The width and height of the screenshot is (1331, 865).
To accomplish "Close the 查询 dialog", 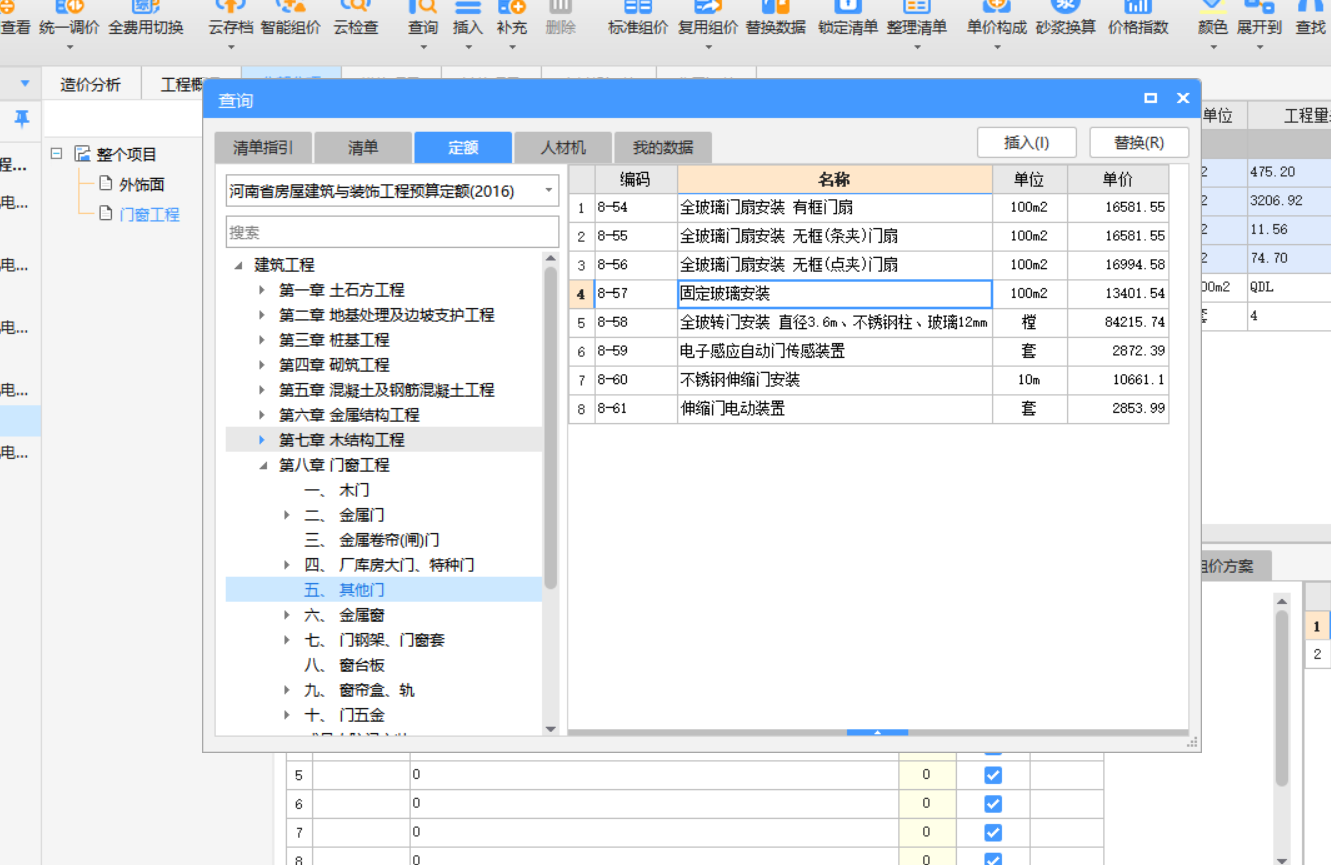I will tap(1183, 98).
